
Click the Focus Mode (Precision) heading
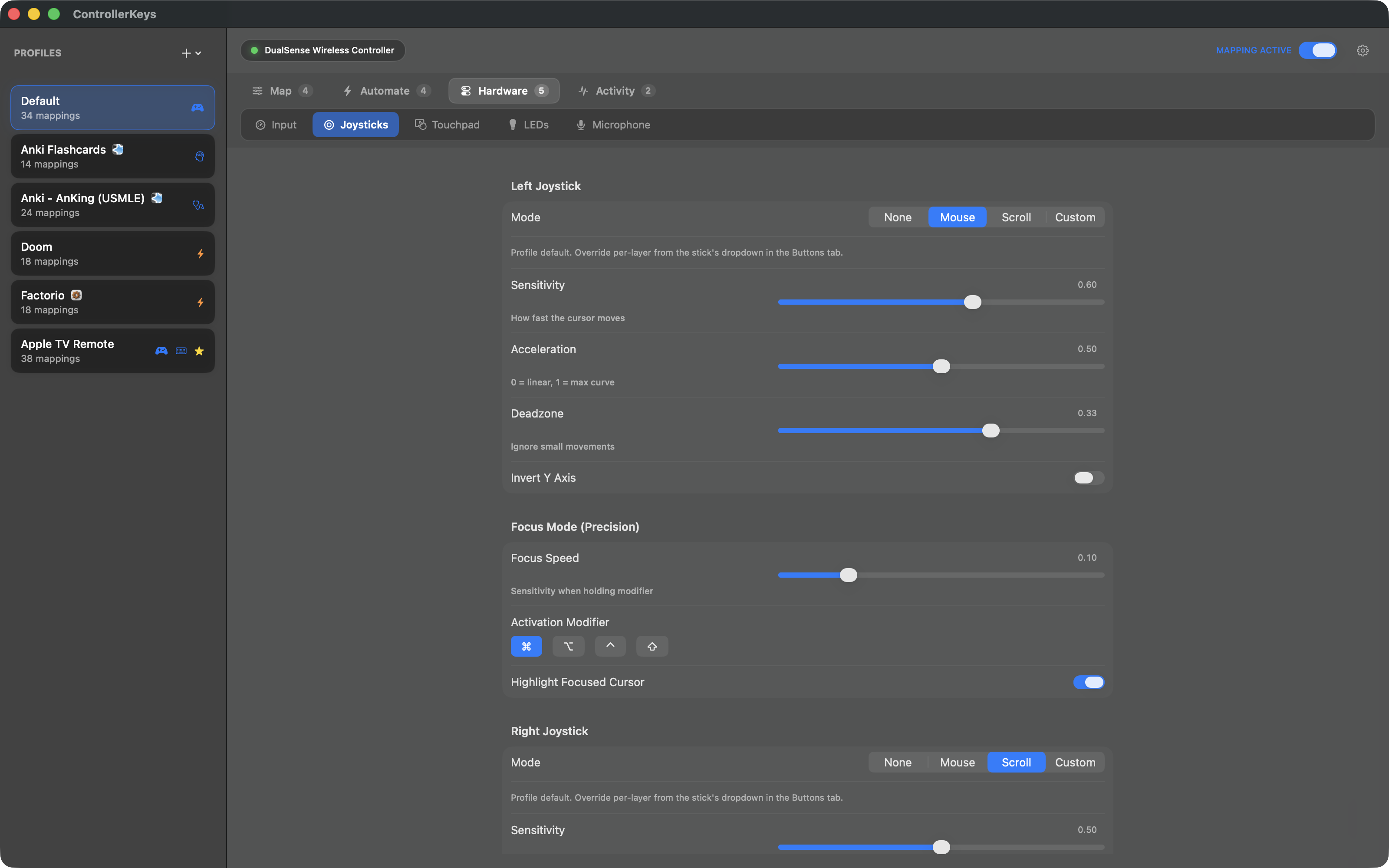point(575,526)
